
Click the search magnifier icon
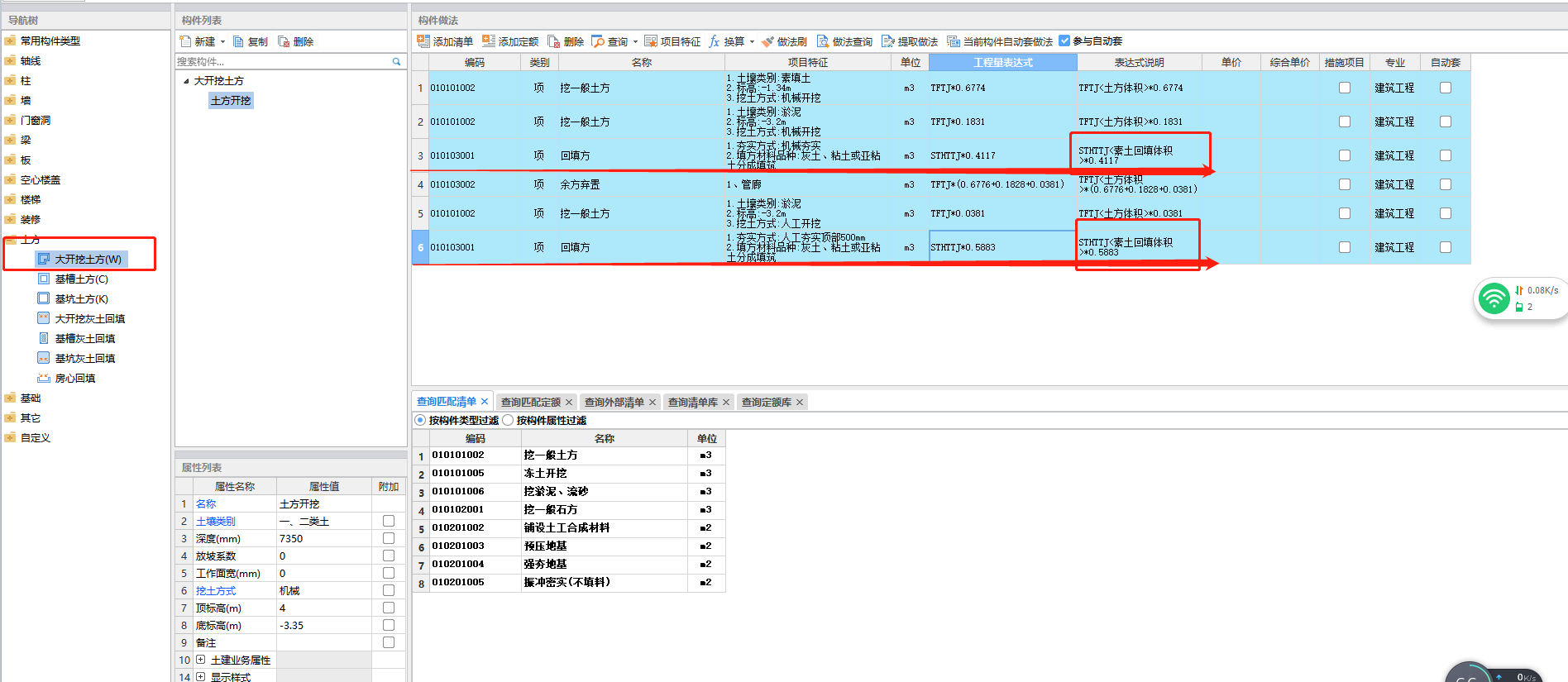point(396,61)
